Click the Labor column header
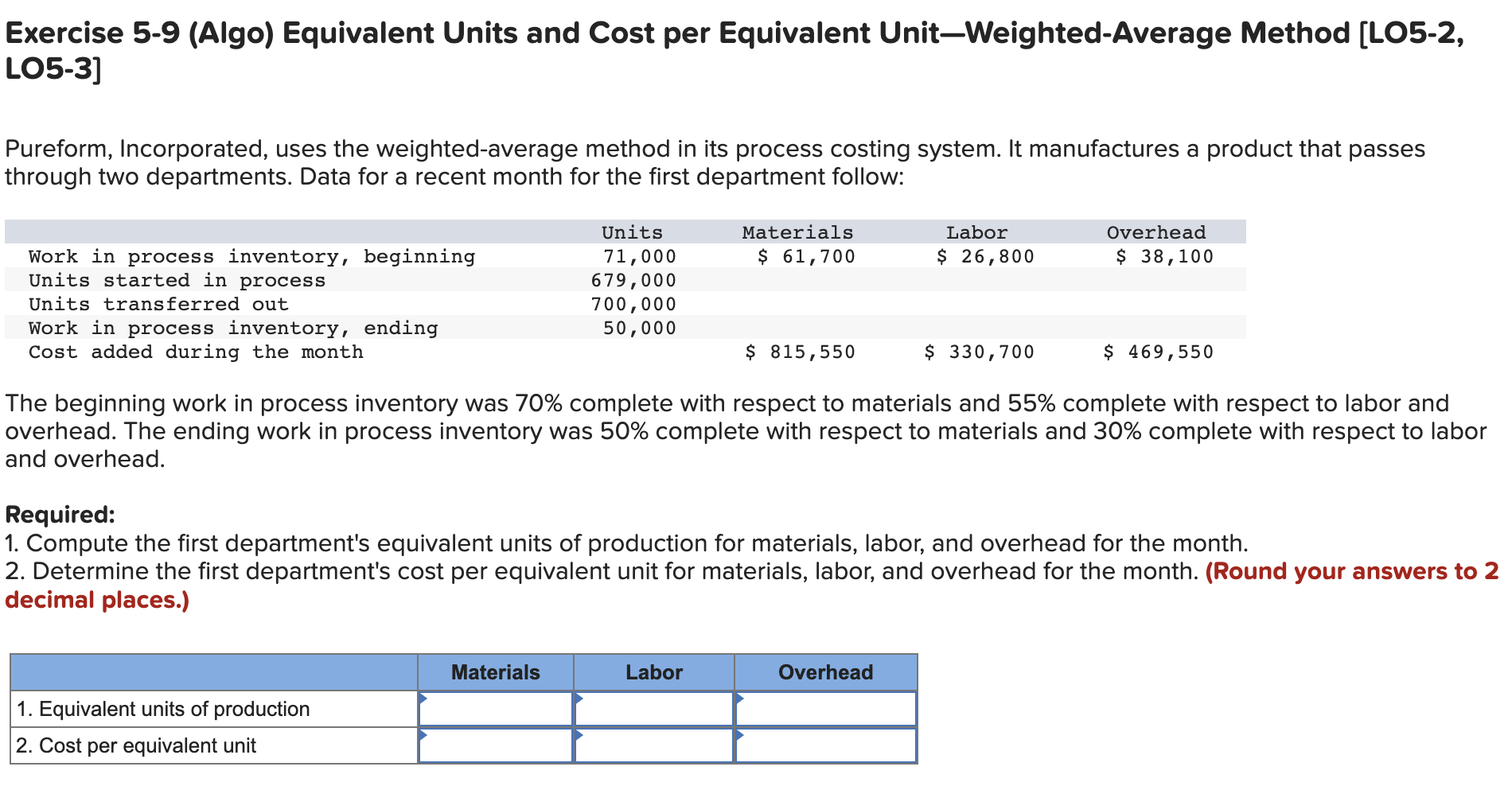Image resolution: width=1512 pixels, height=786 pixels. coord(653,672)
